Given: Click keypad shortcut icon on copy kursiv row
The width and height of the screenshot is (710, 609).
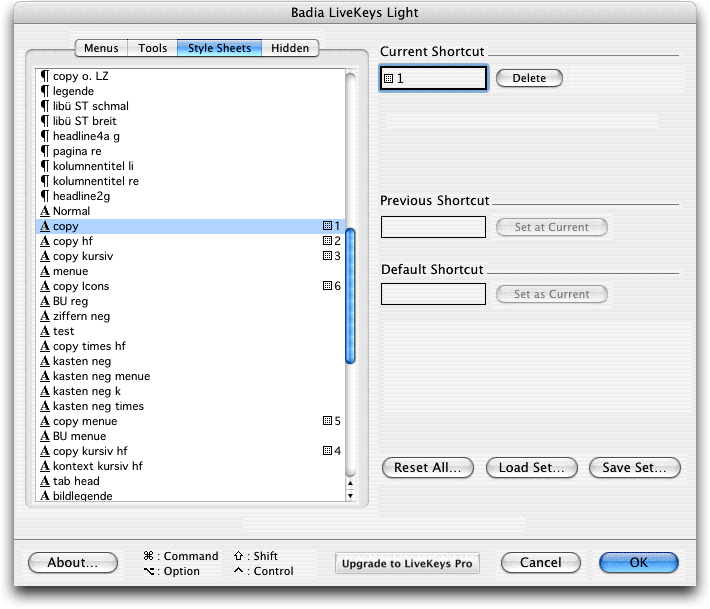Looking at the screenshot, I should pos(327,255).
